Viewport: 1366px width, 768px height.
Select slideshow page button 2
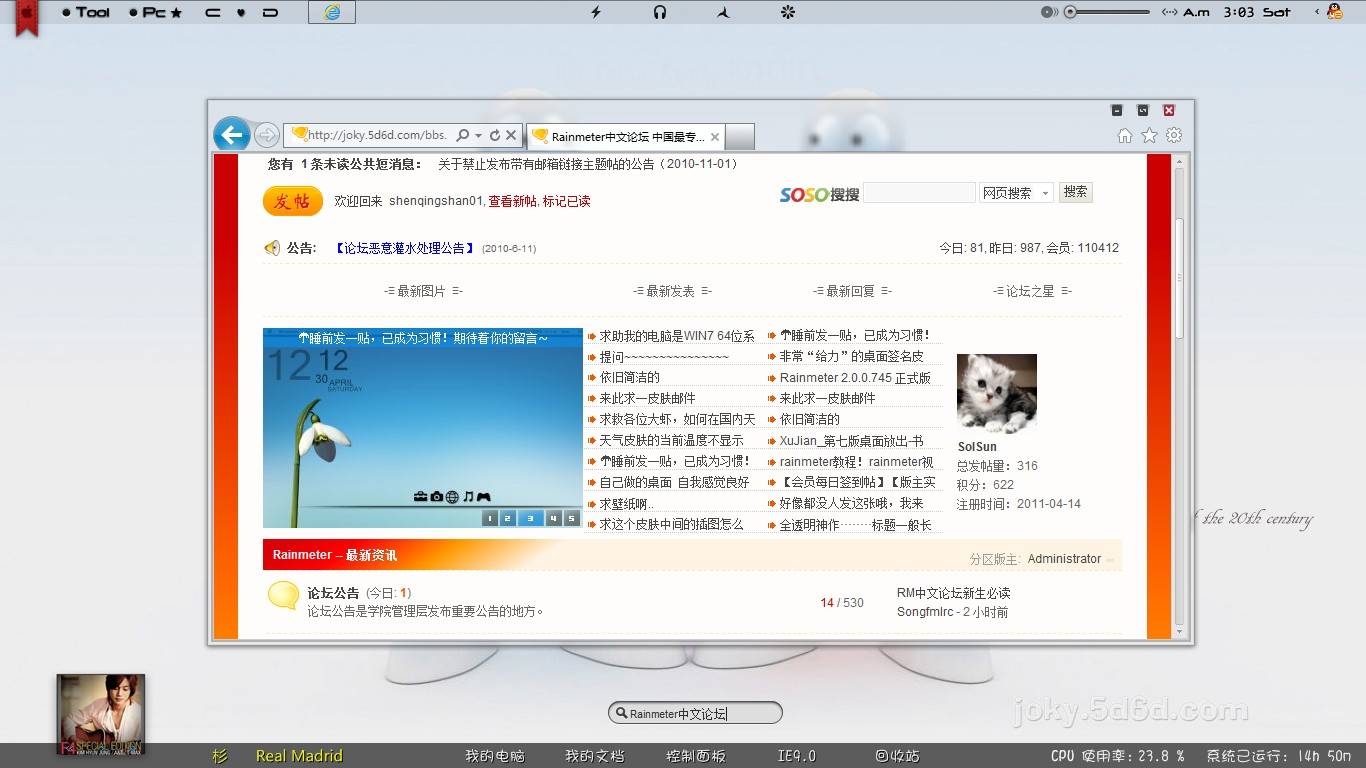507,518
